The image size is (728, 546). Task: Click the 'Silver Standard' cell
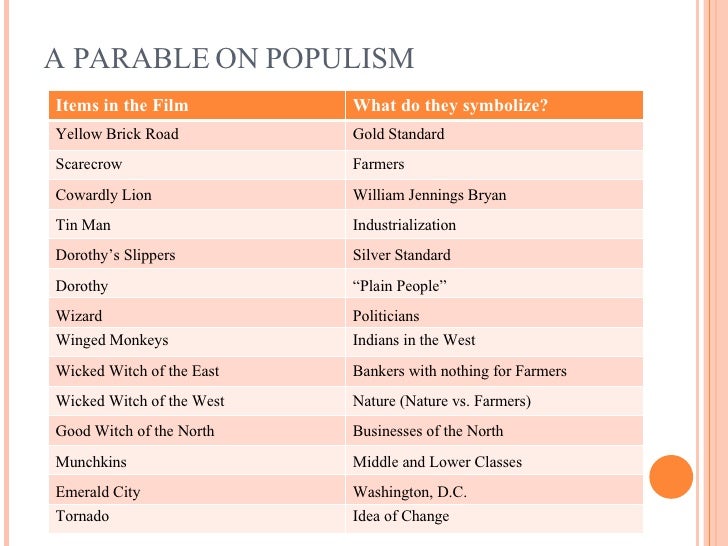pos(494,254)
